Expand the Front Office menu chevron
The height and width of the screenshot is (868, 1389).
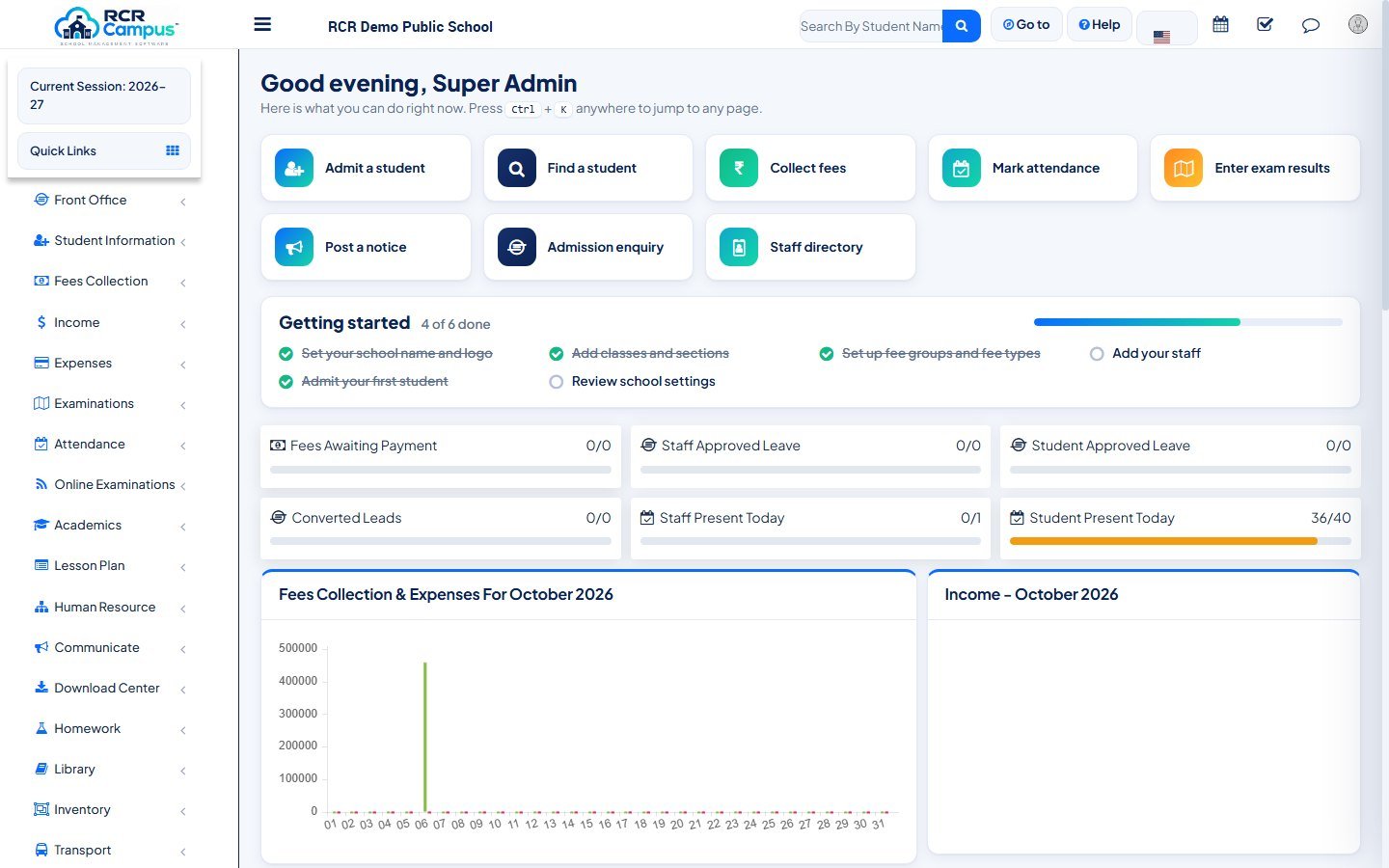(183, 202)
